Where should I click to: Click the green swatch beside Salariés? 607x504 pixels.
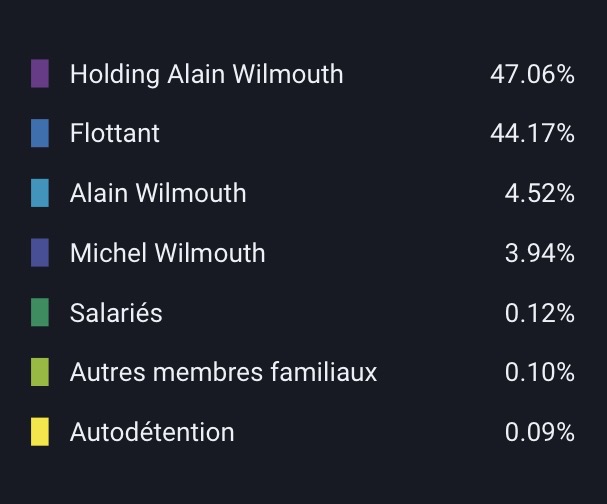click(x=40, y=313)
